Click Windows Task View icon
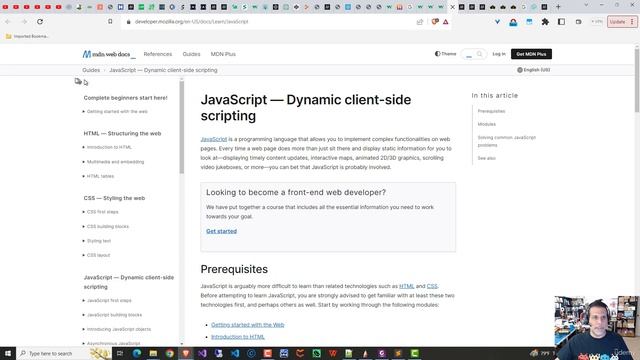Image resolution: width=640 pixels, height=360 pixels. click(120, 353)
